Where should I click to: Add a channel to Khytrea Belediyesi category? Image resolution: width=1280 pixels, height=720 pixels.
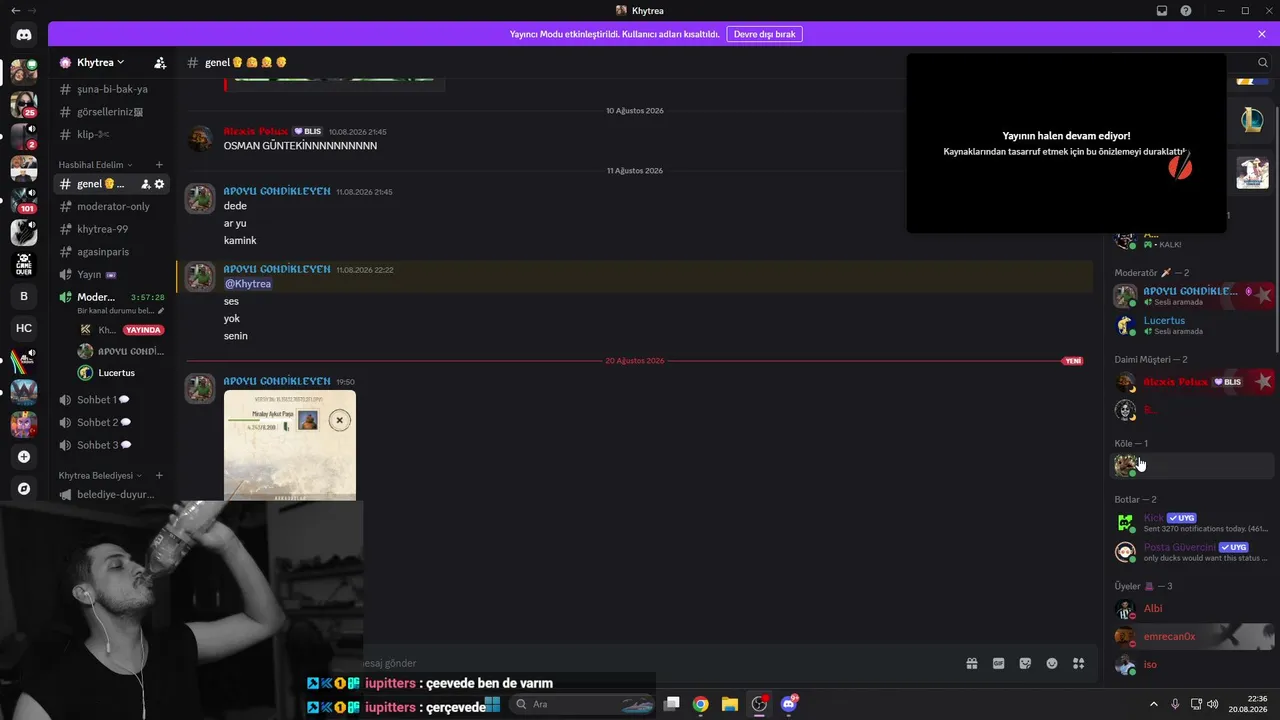[x=159, y=476]
